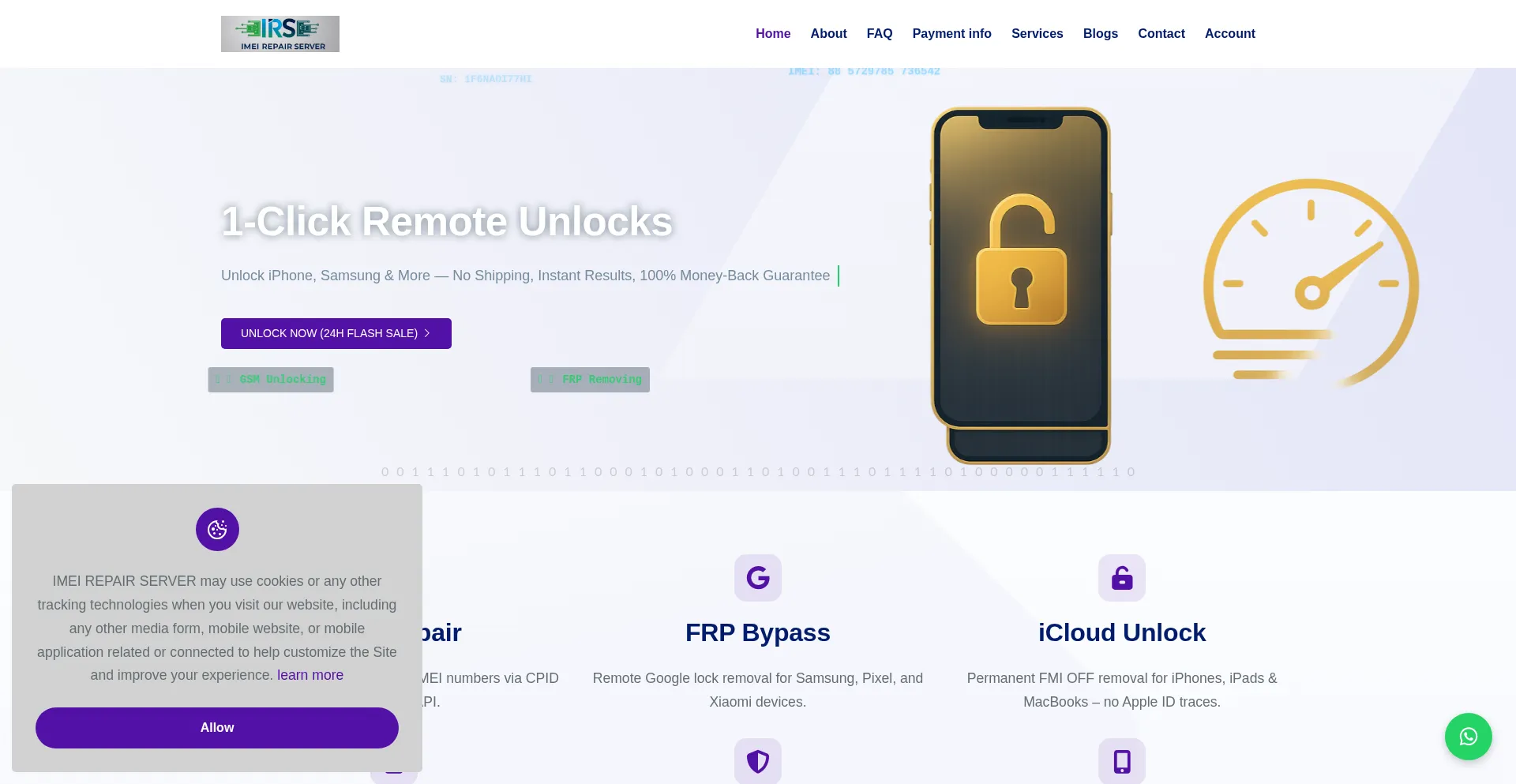Open the FAQ navigation link
The height and width of the screenshot is (784, 1516).
point(879,34)
